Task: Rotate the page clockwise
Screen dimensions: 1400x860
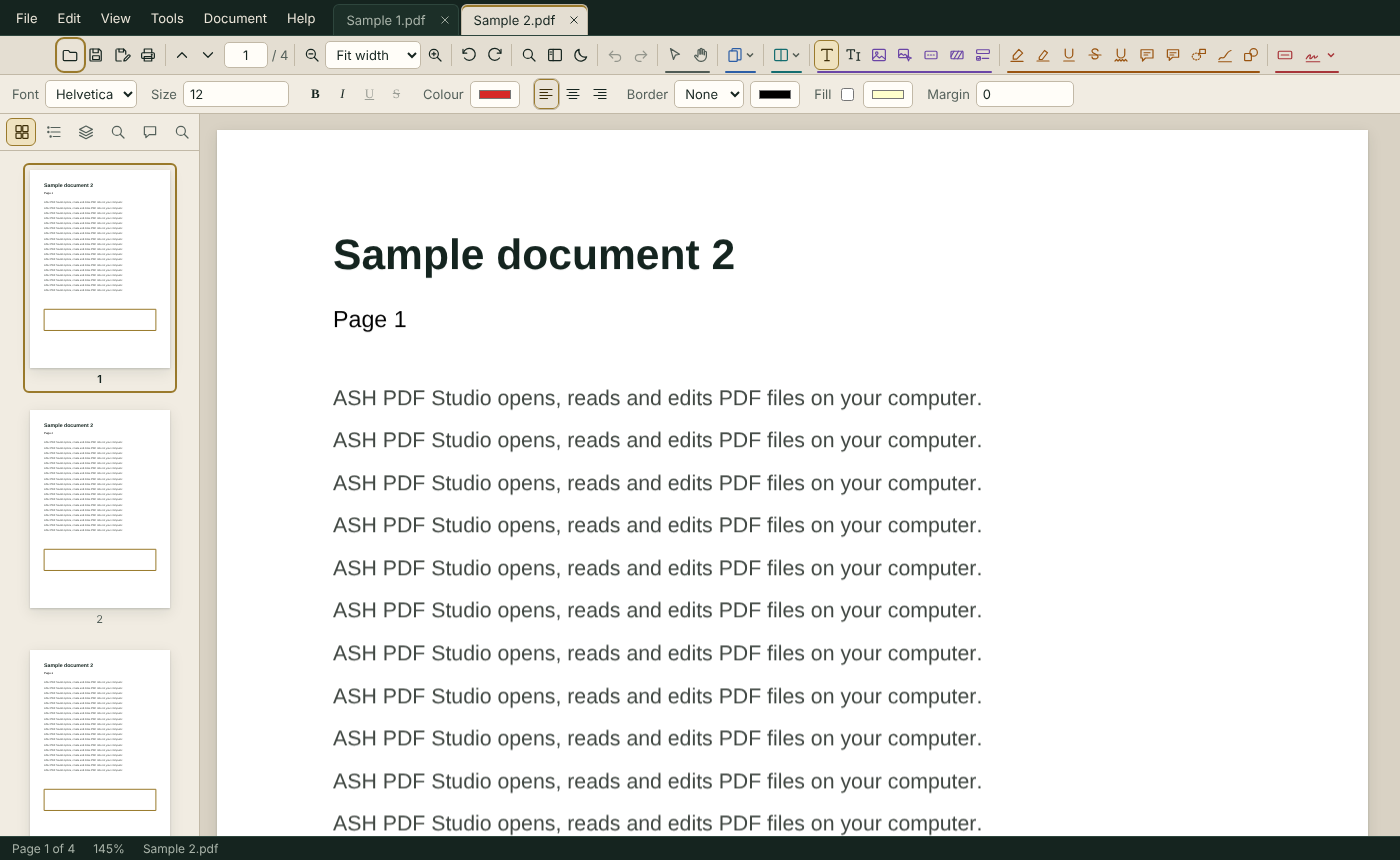Action: click(x=495, y=55)
